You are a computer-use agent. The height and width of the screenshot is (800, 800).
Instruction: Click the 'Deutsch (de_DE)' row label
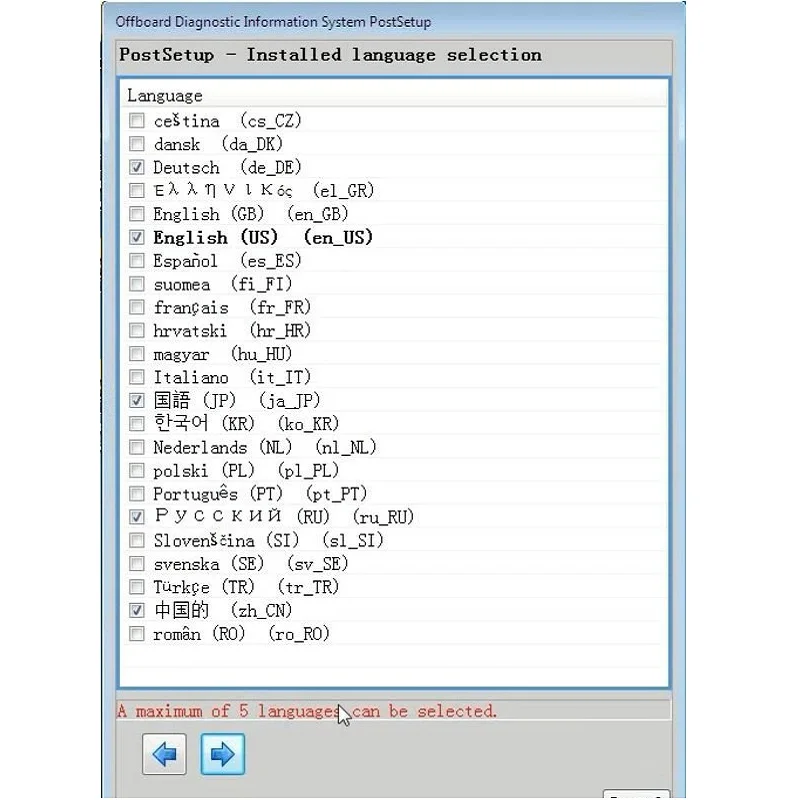click(x=228, y=168)
